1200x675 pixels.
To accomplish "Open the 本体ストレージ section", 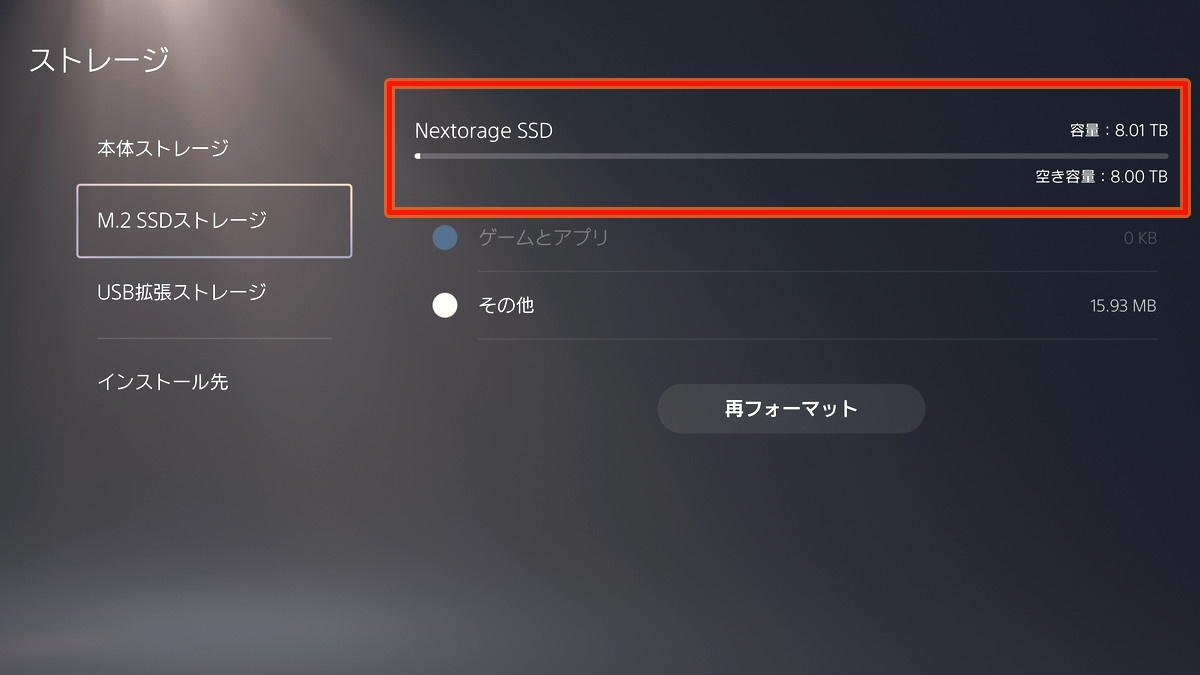I will click(x=163, y=149).
